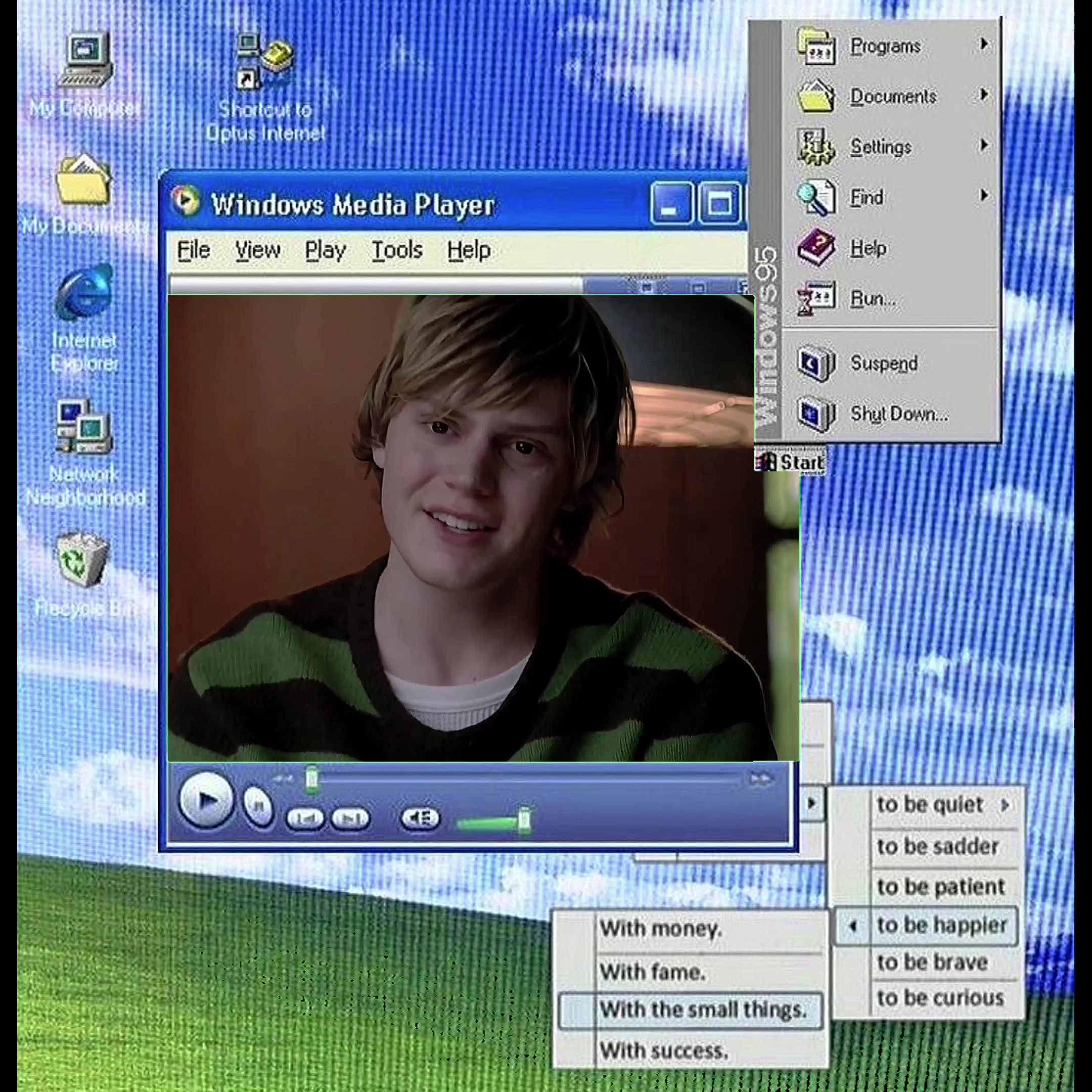Expand the Settings submenu arrow

tap(984, 145)
